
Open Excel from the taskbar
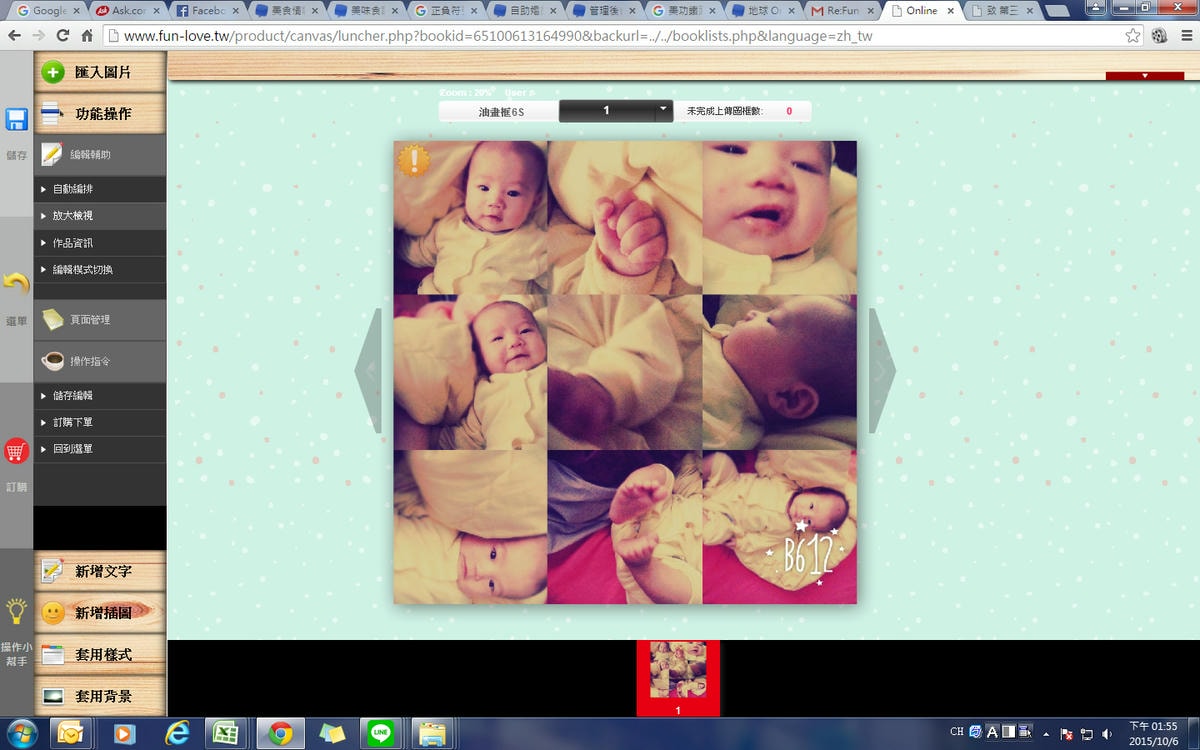pyautogui.click(x=226, y=733)
